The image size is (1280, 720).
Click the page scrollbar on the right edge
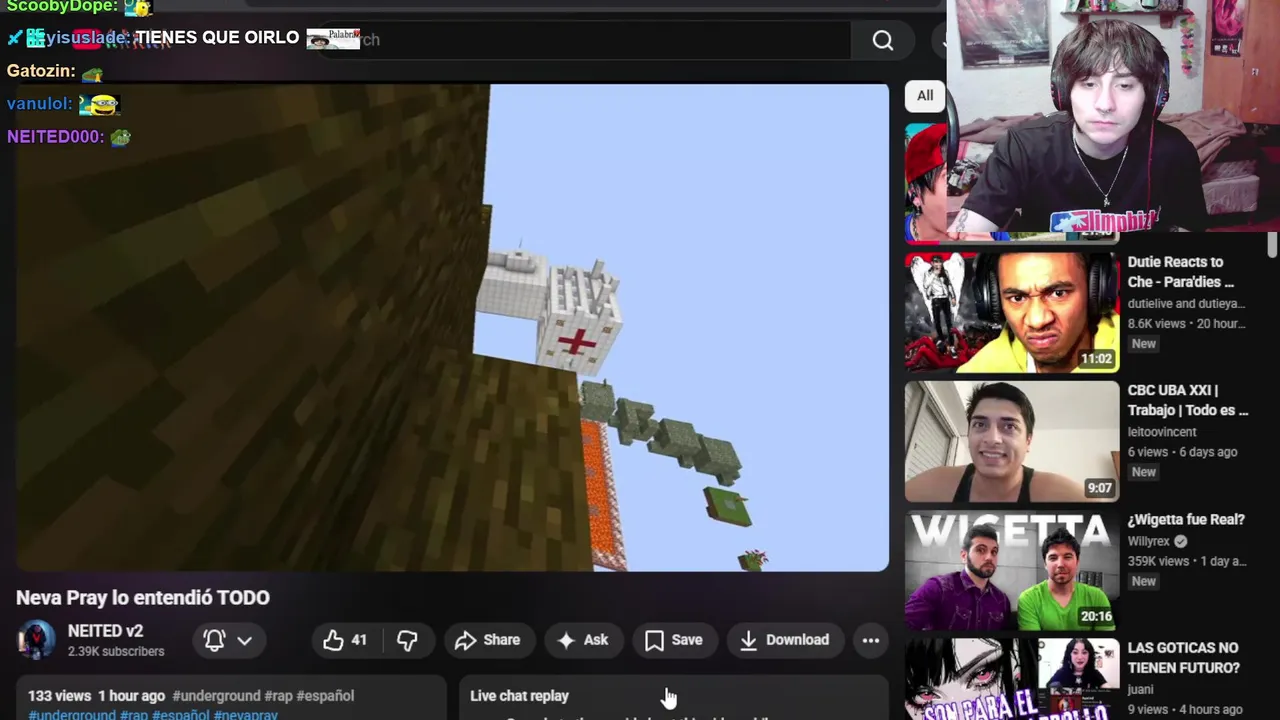(1272, 246)
